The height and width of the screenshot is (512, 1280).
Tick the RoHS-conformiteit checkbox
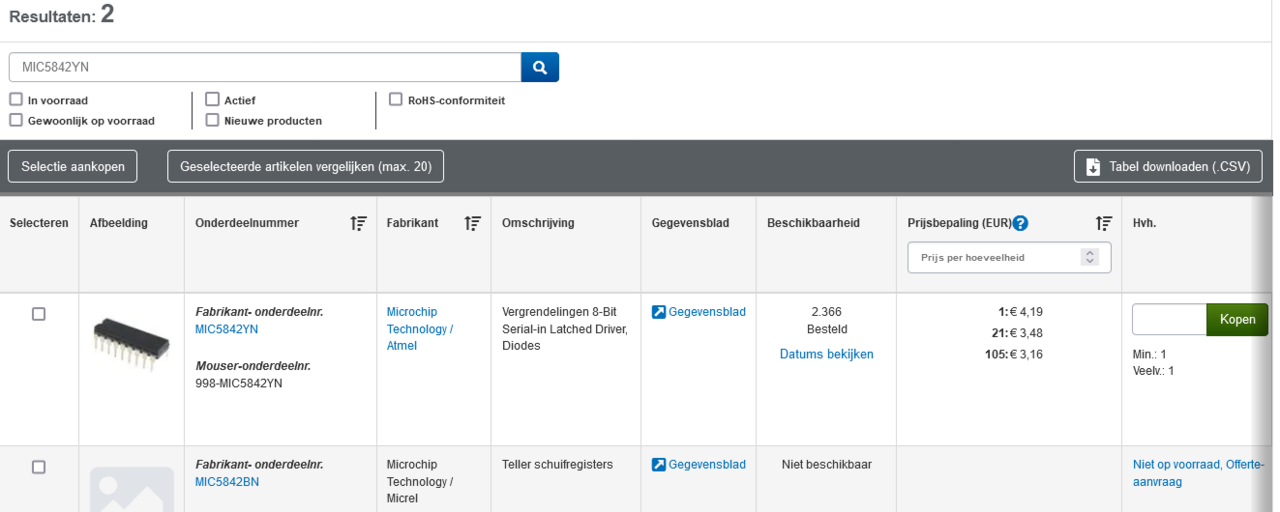click(x=396, y=99)
